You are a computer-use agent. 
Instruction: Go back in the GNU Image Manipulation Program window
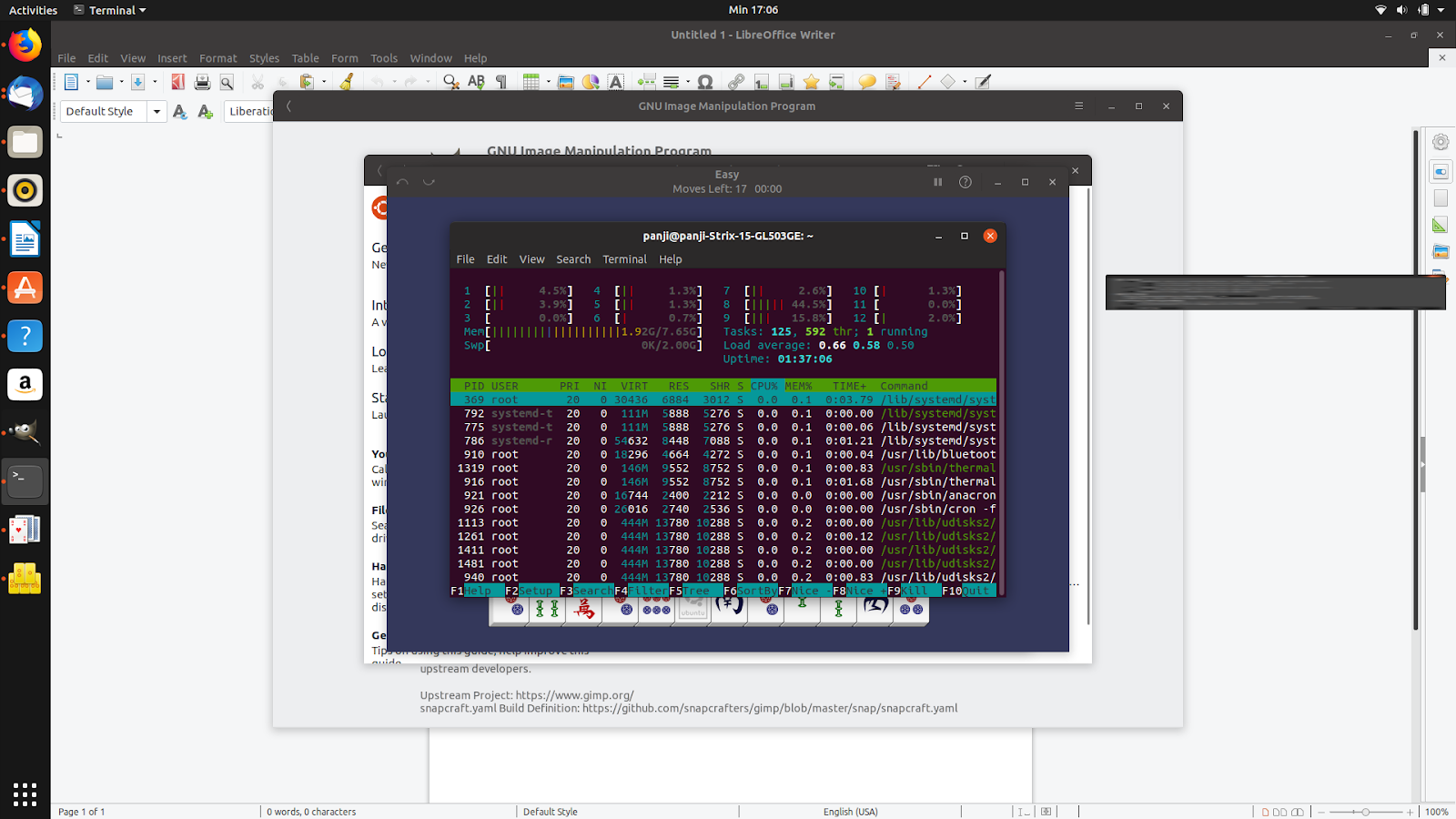(x=288, y=106)
